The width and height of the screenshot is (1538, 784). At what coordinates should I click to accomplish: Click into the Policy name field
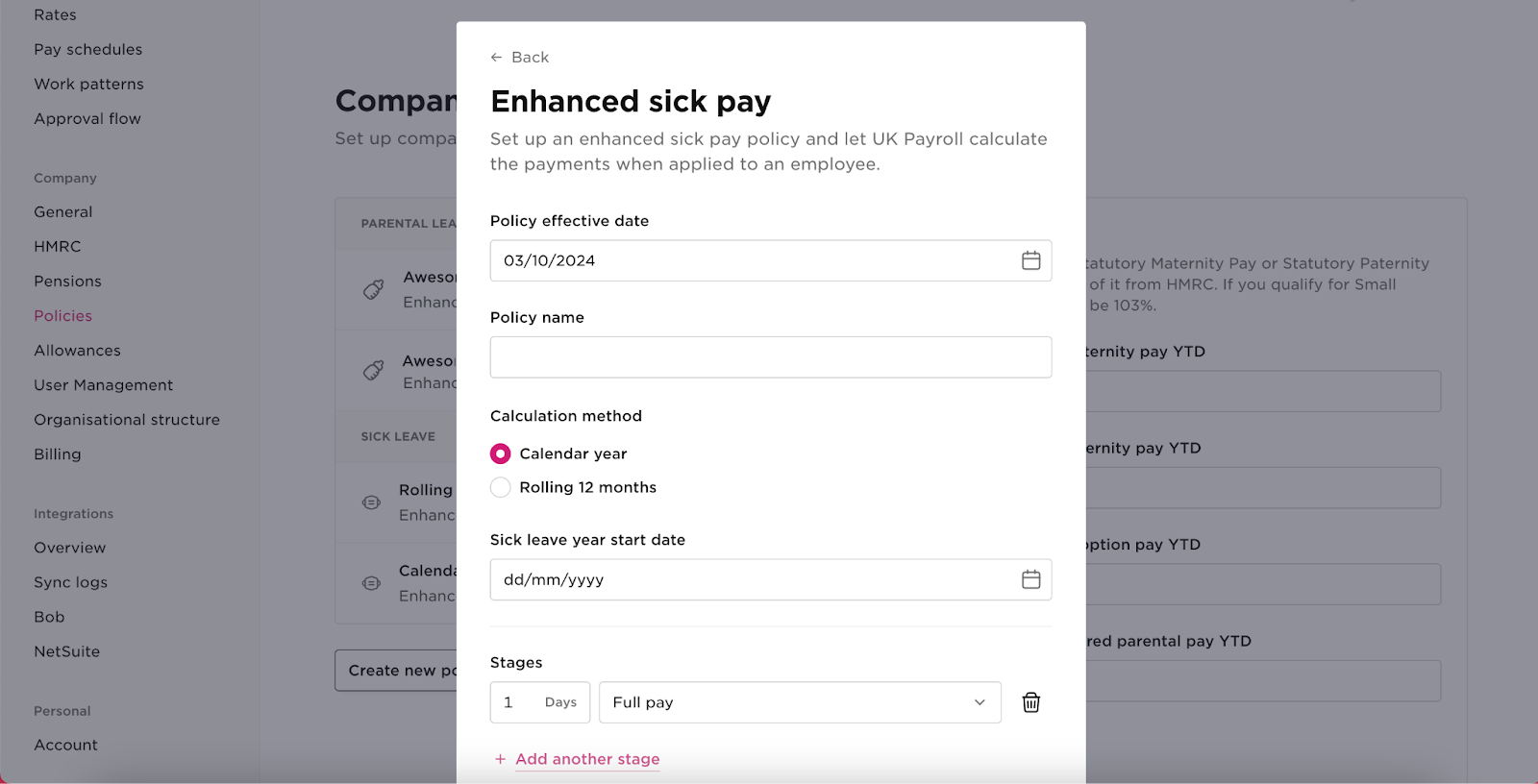pos(770,356)
